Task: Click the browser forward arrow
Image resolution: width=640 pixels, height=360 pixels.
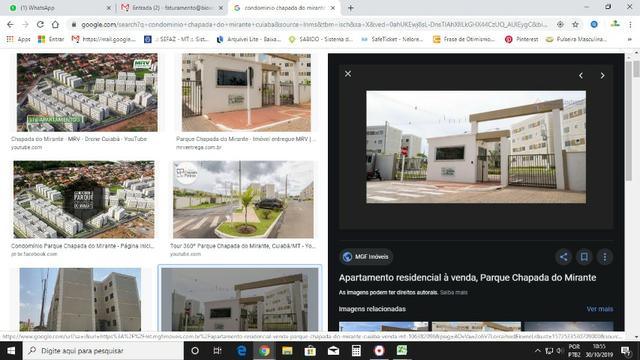Action: pyautogui.click(x=25, y=24)
